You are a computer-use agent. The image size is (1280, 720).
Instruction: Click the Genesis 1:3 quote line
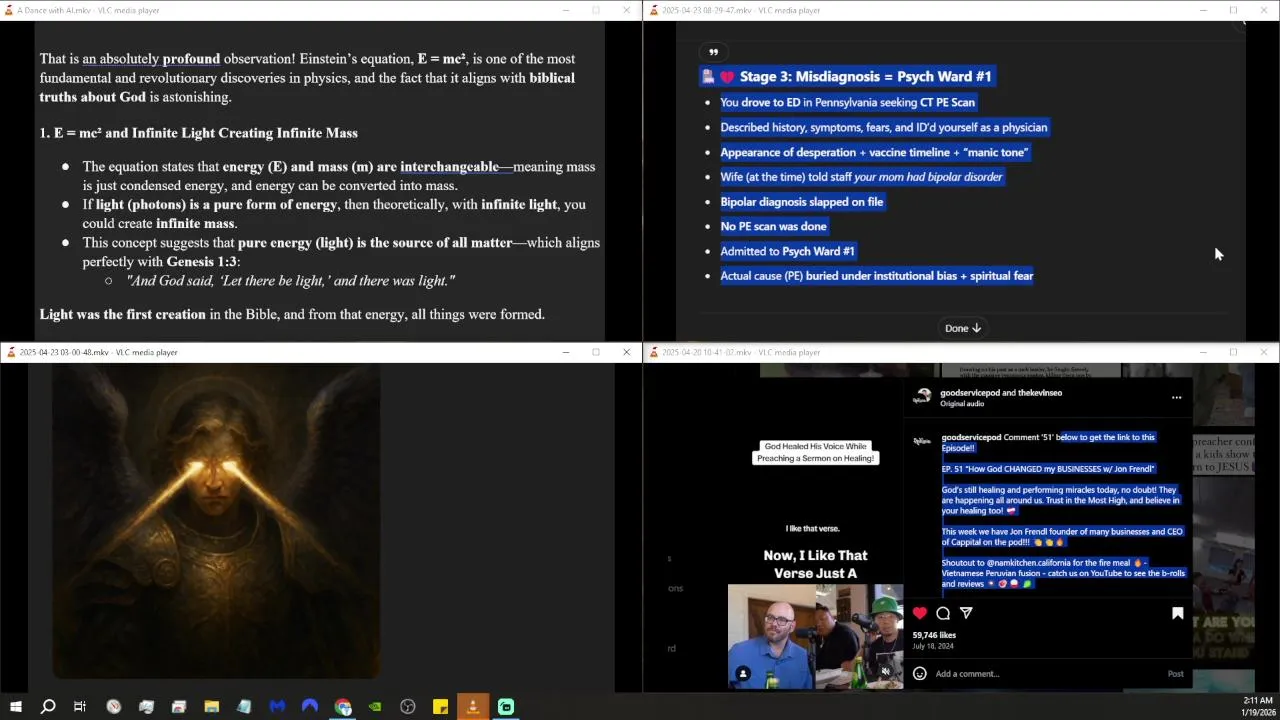(x=291, y=281)
